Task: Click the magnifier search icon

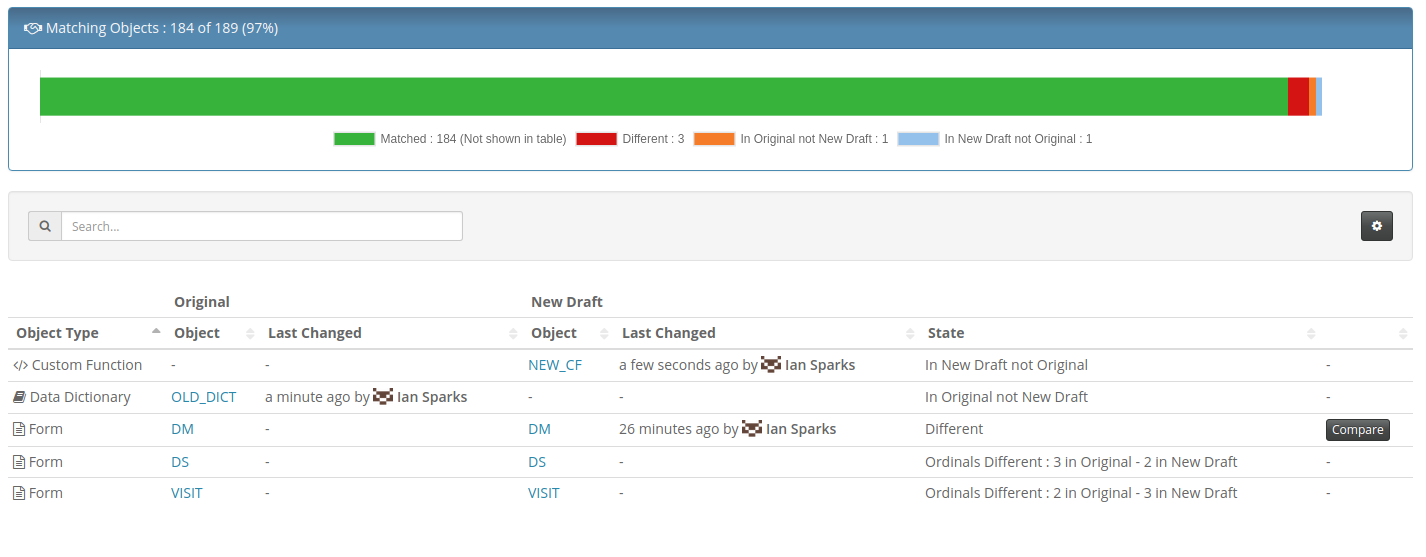Action: [45, 226]
